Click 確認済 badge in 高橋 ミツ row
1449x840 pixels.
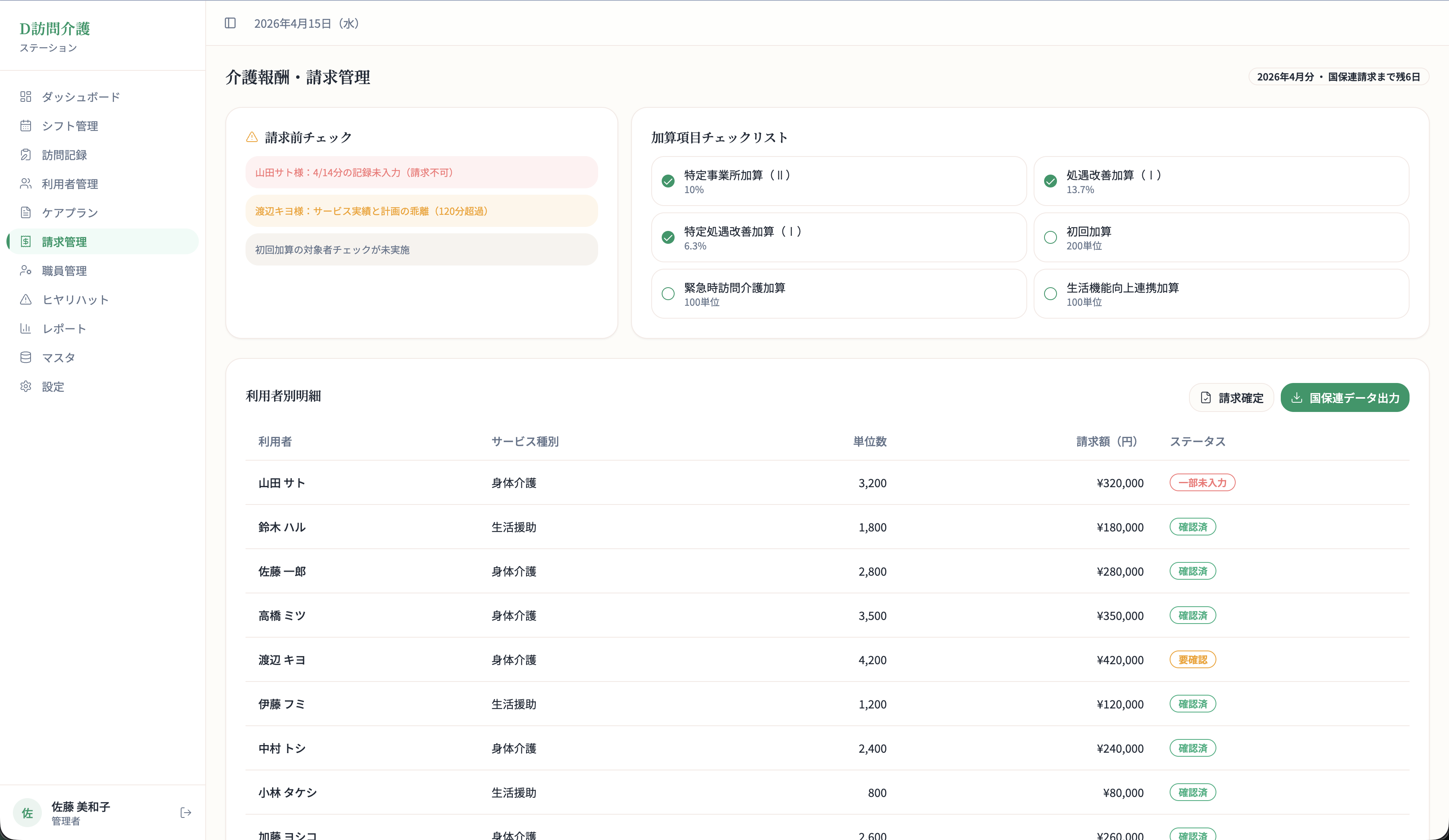1193,616
